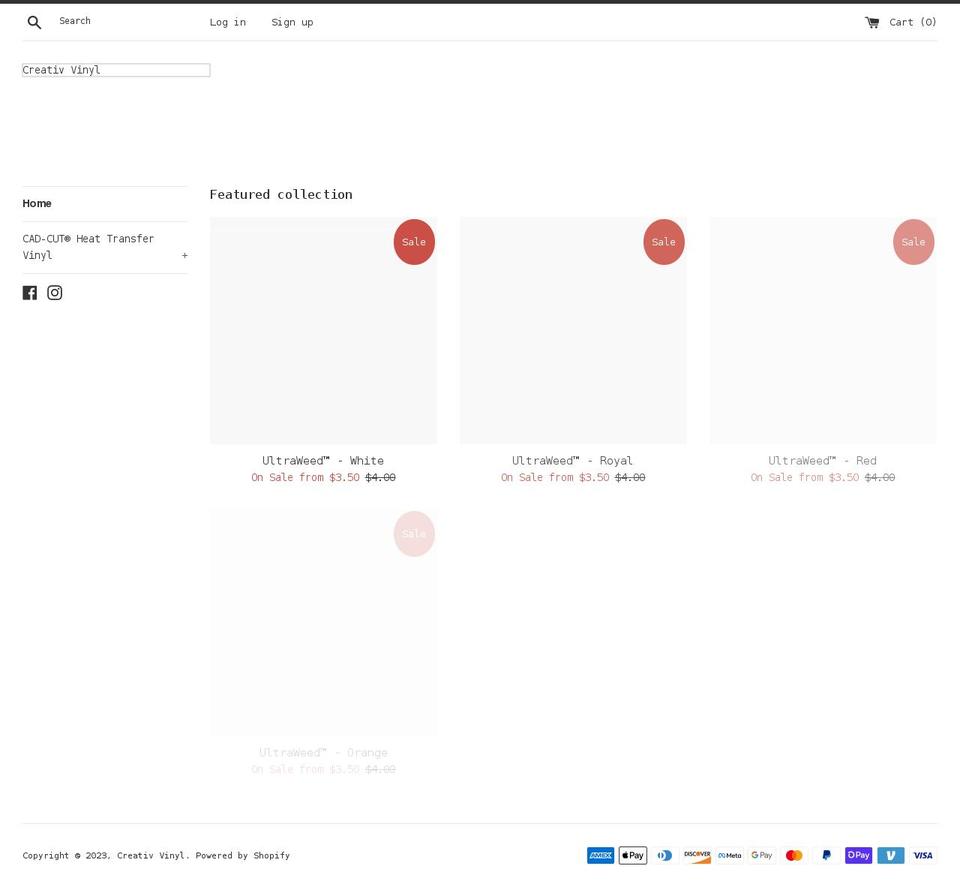The image size is (960, 887).
Task: Open the UltraWeed White product thumbnail
Action: (323, 330)
